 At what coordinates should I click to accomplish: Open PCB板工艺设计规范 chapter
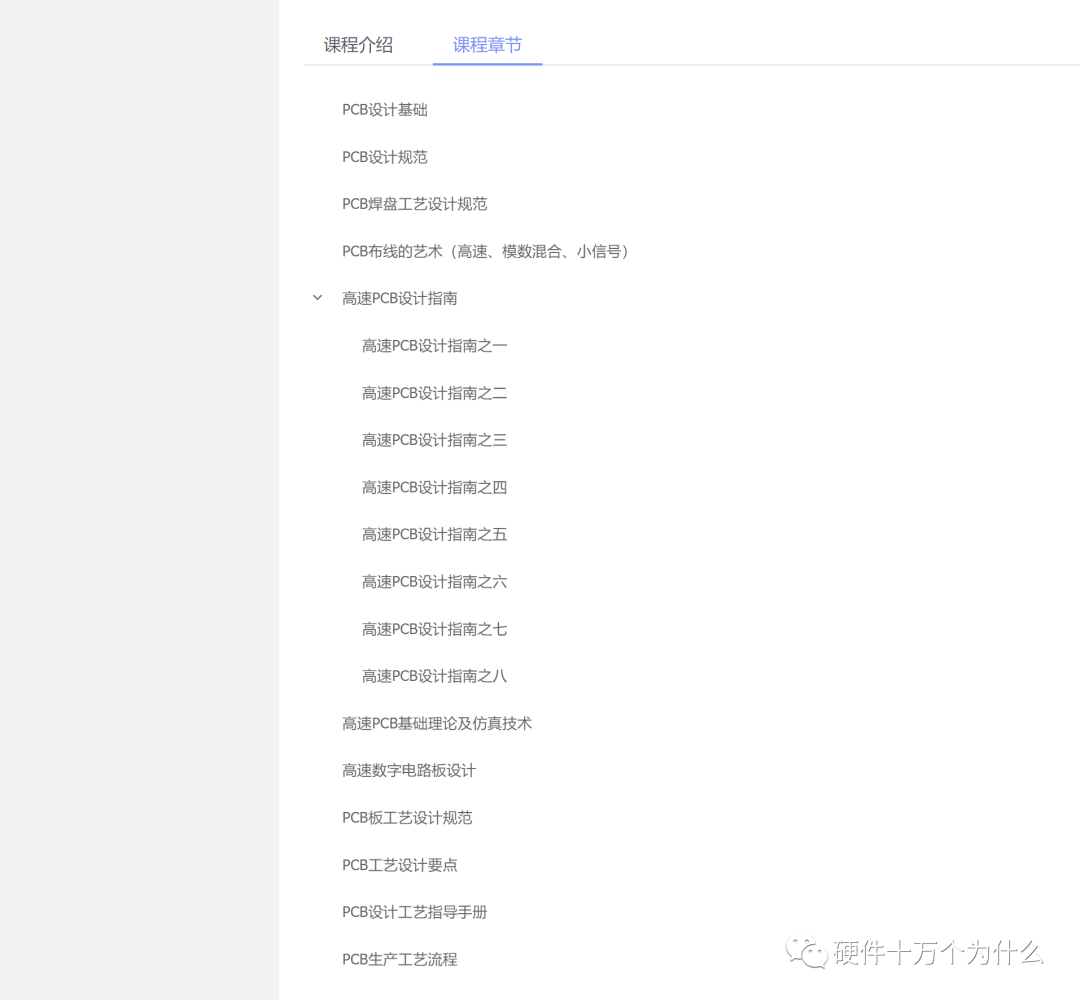407,818
